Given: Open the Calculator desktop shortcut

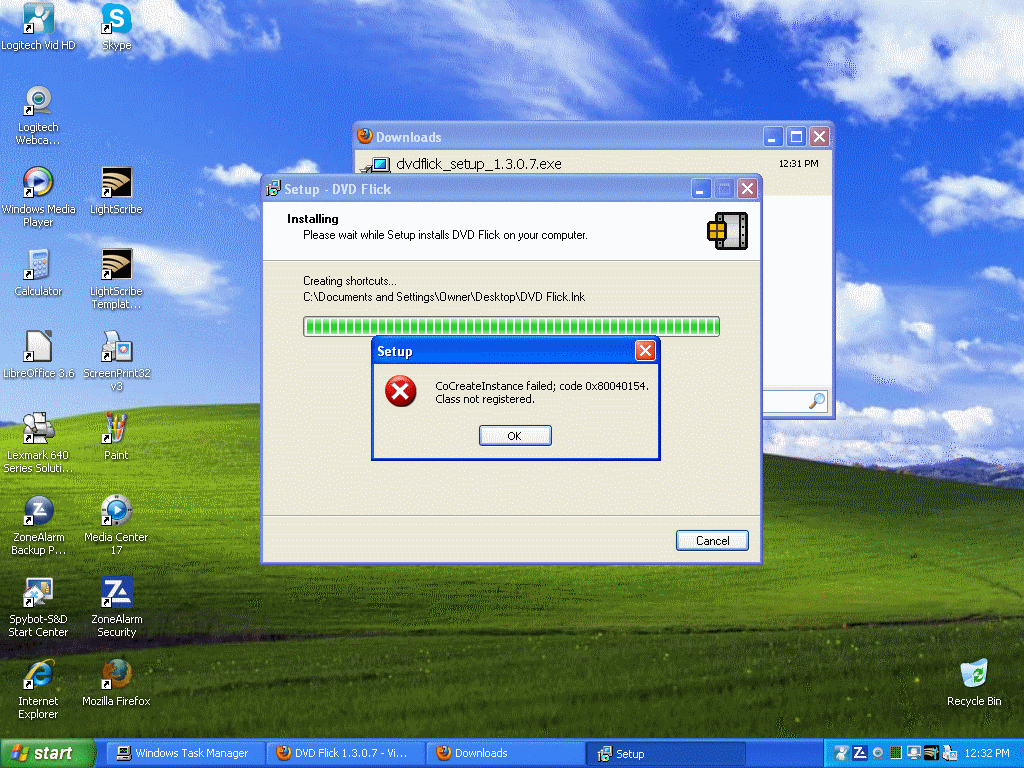Looking at the screenshot, I should (38, 273).
